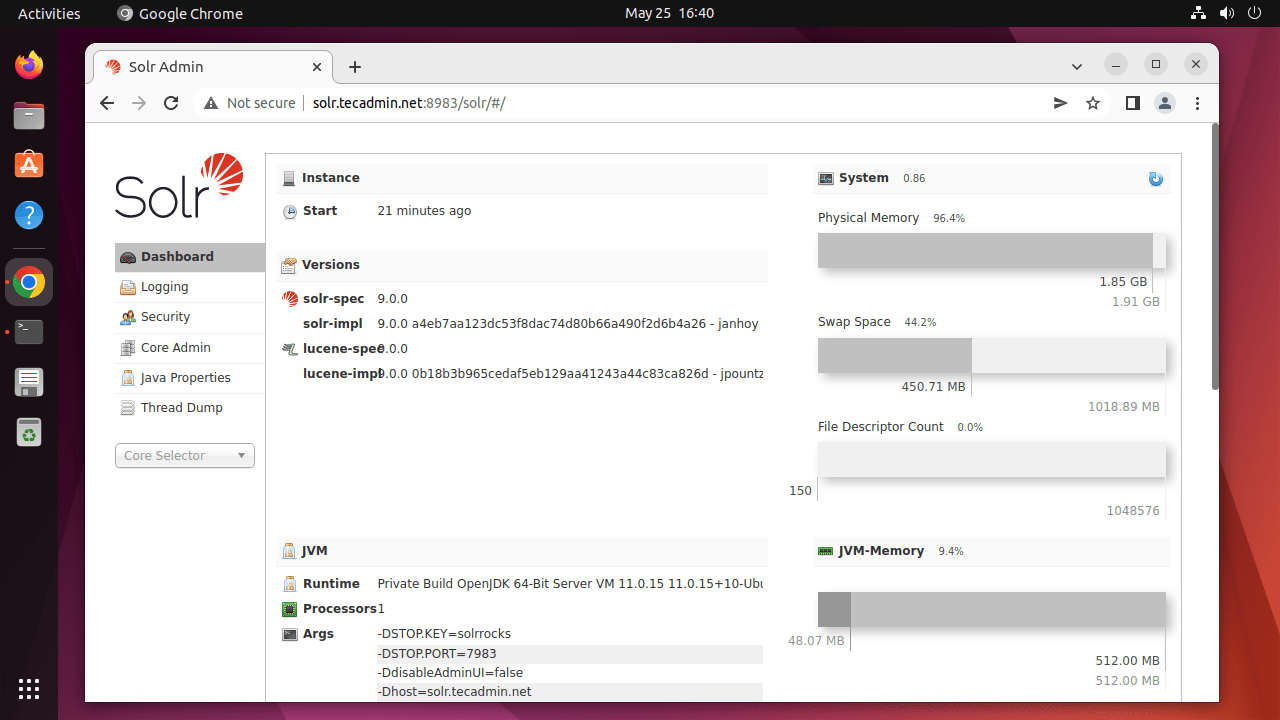Click the Args terminal icon

(290, 634)
